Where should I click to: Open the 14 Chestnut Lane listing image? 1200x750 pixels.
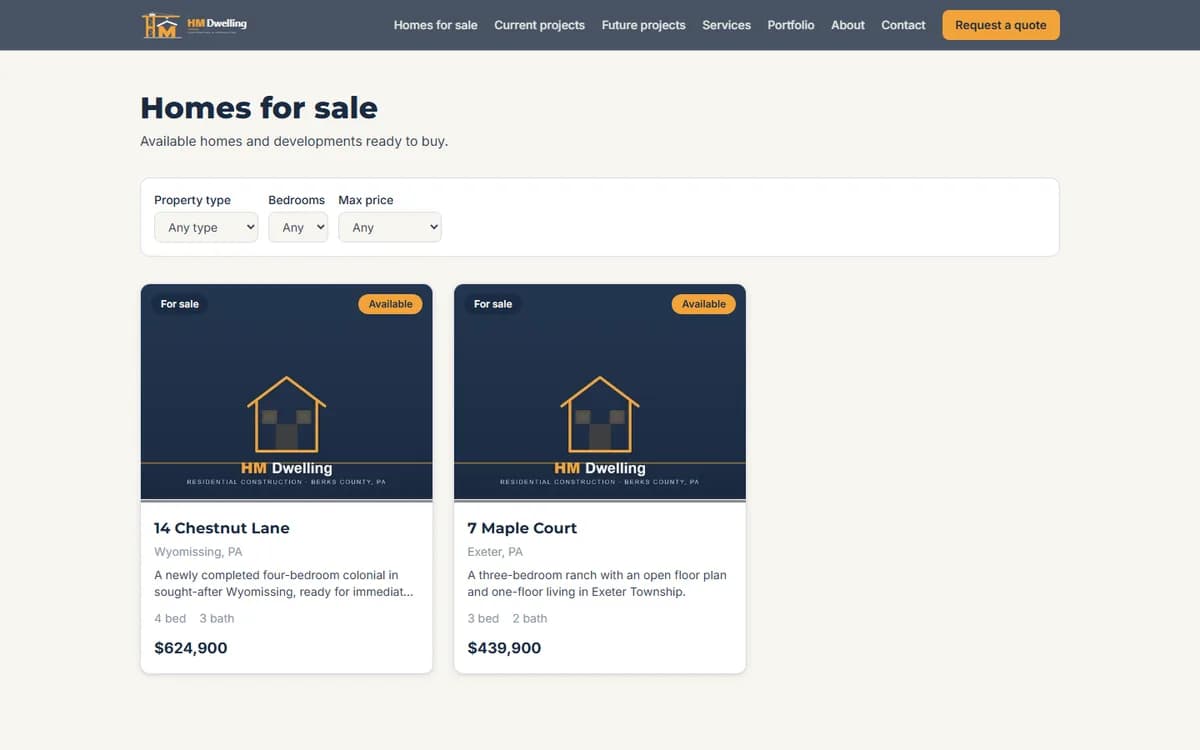click(286, 392)
